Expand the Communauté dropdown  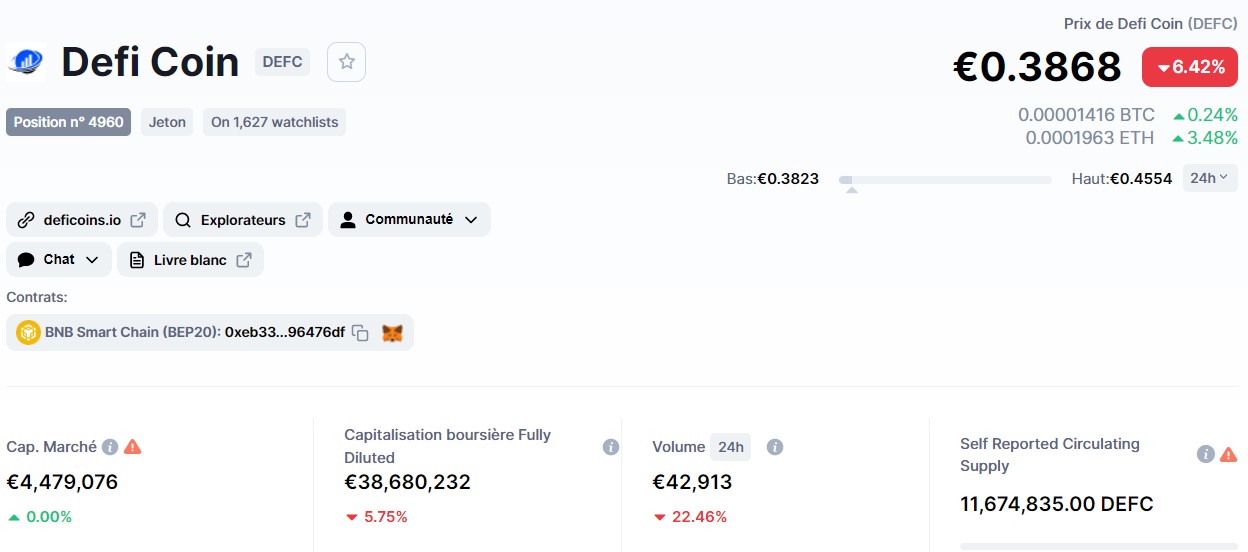[x=409, y=220]
